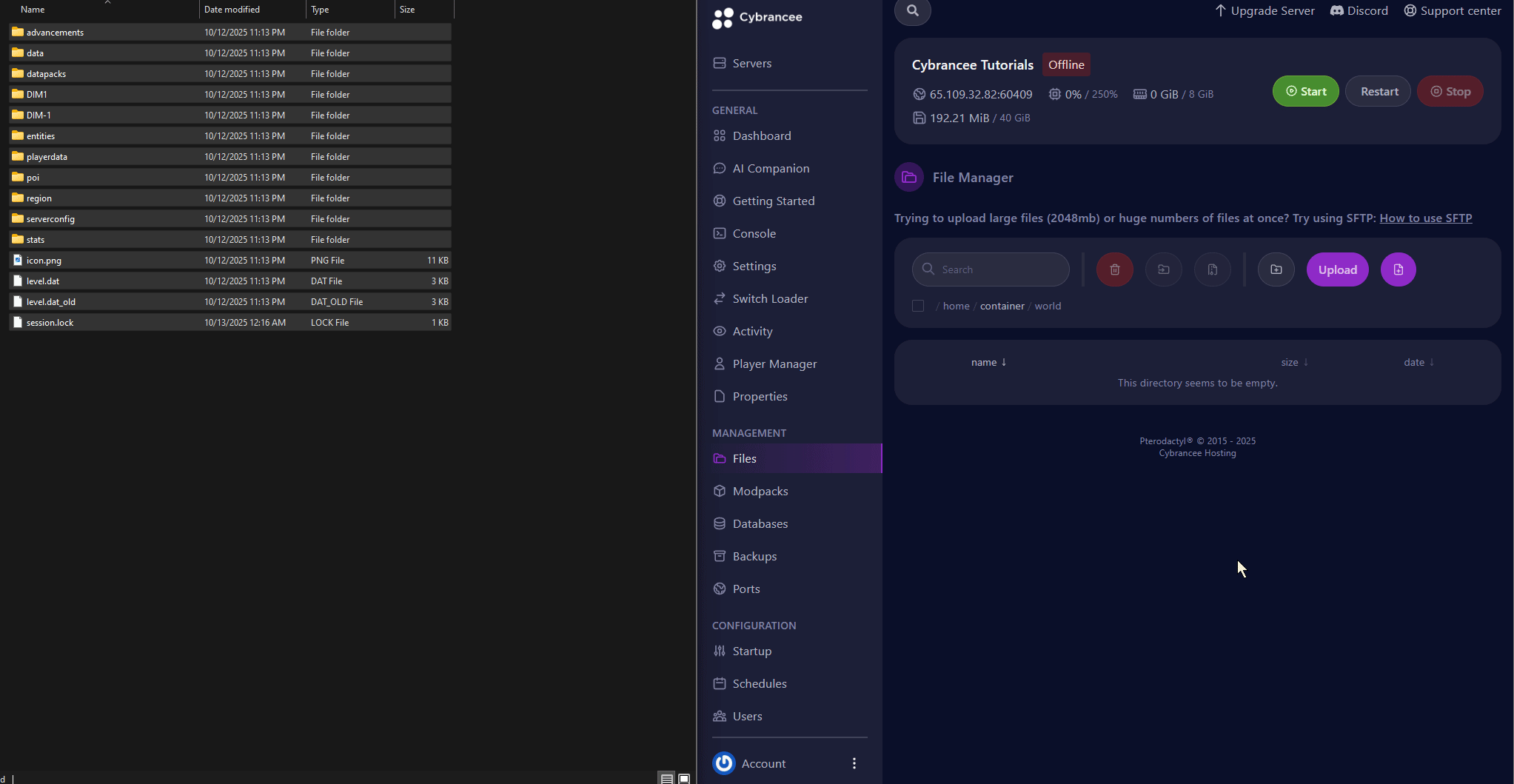Sort files by name
Image resolution: width=1514 pixels, height=784 pixels.
988,362
